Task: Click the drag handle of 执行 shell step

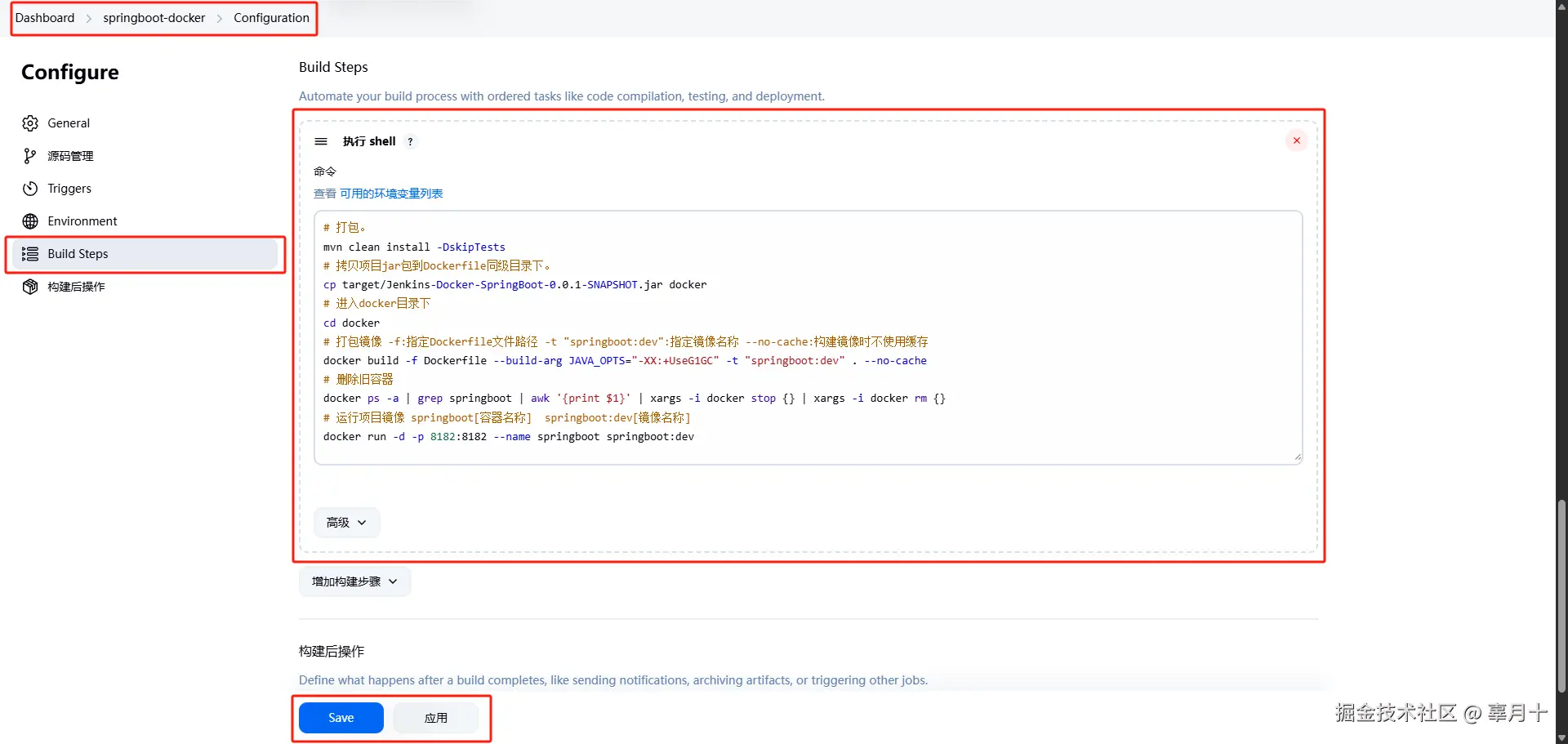Action: tap(321, 141)
